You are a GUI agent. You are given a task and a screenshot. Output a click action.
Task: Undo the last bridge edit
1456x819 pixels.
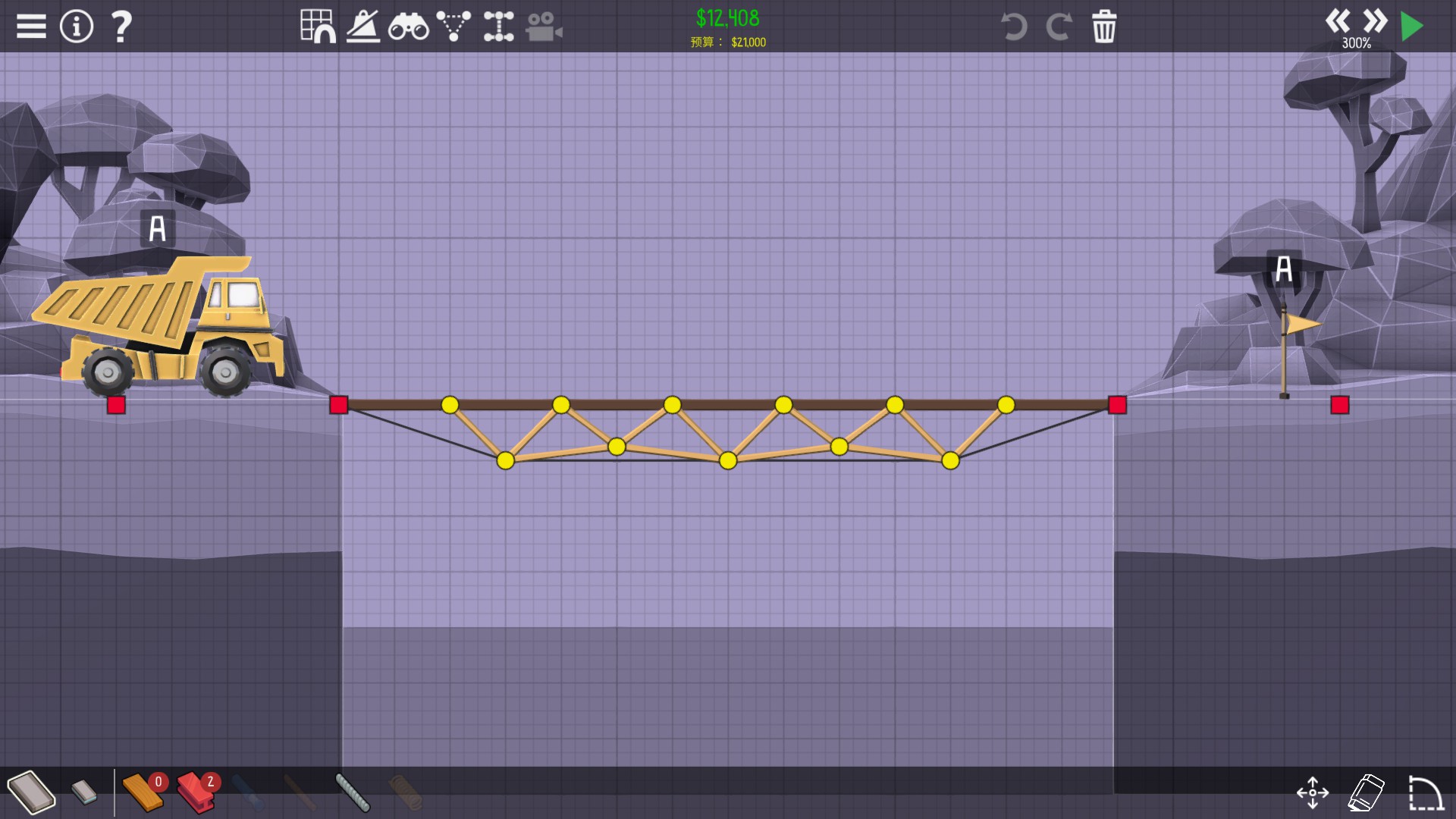(1014, 27)
